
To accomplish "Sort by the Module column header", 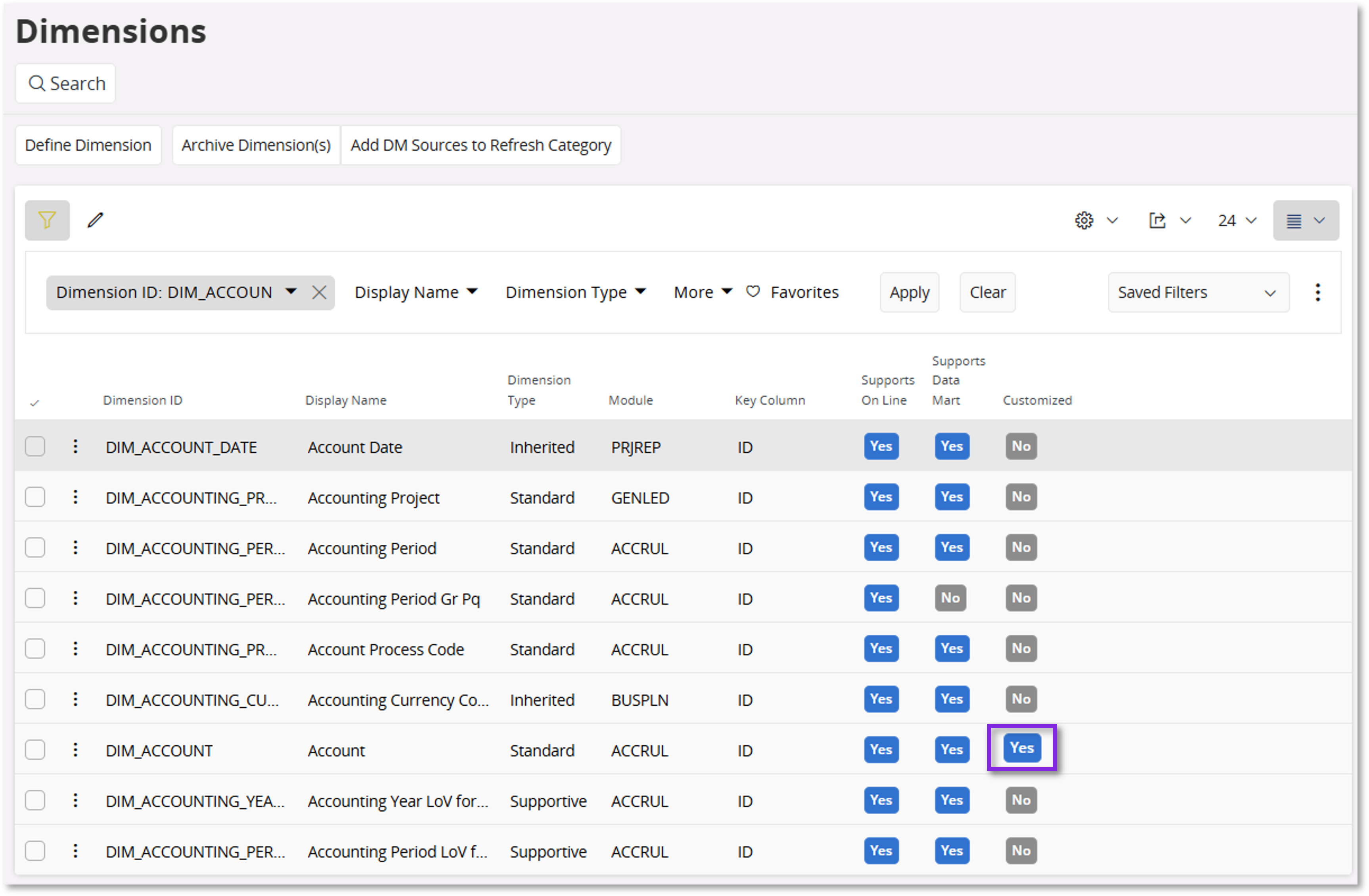I will point(631,401).
